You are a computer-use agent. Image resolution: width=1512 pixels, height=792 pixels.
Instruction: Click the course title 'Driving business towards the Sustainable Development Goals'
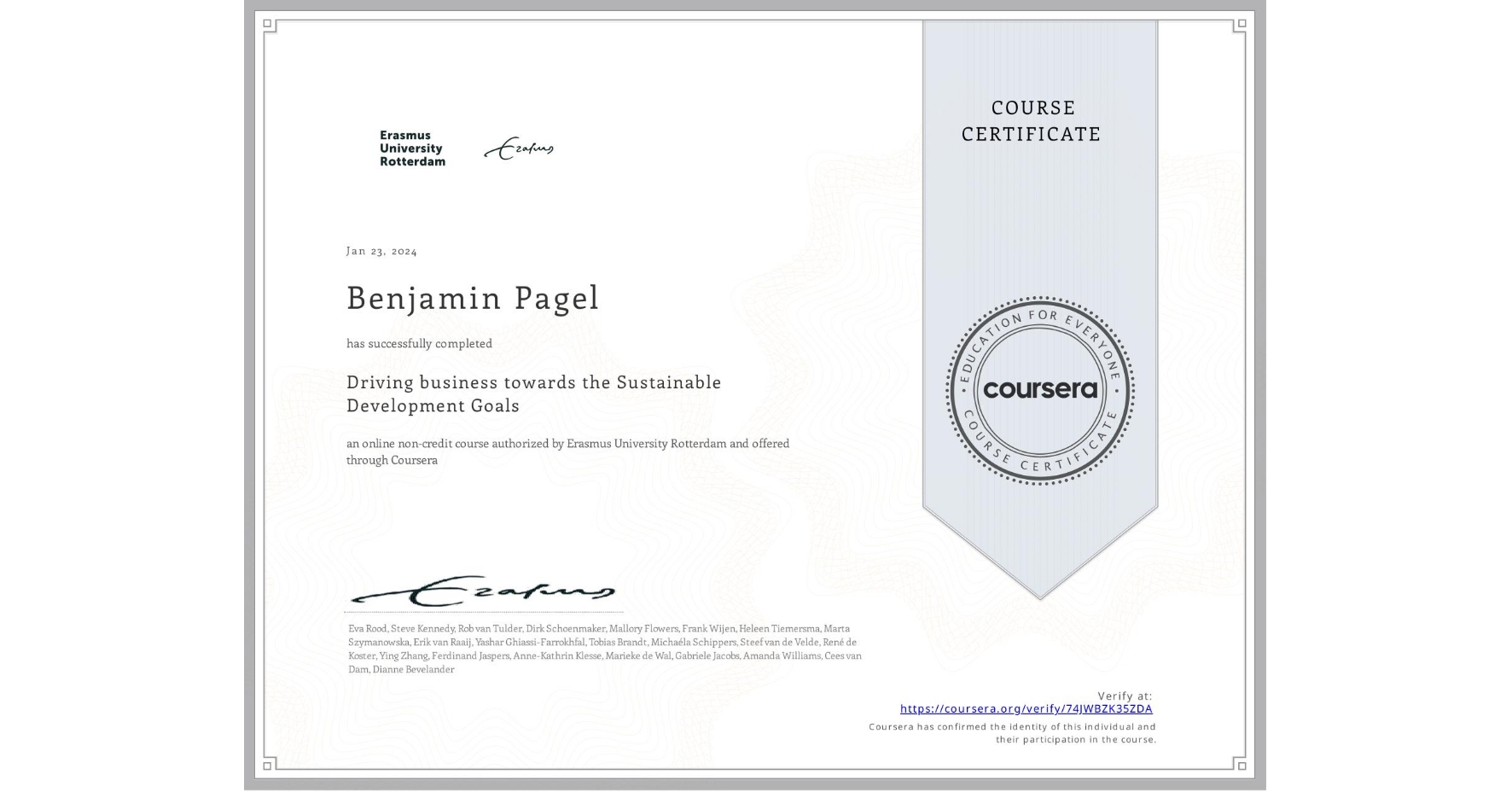click(533, 393)
